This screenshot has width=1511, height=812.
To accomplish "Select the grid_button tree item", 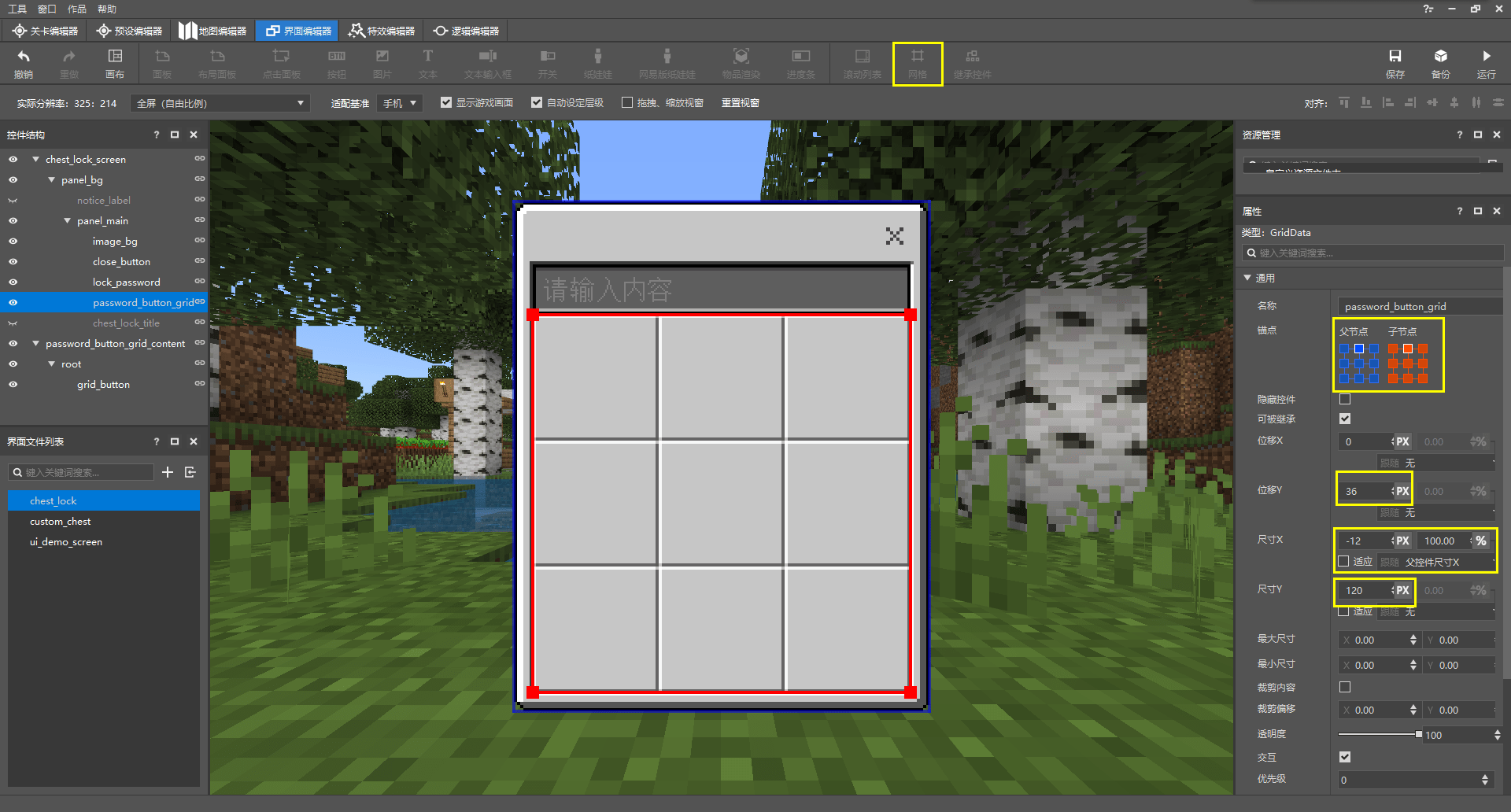I will pyautogui.click(x=103, y=385).
